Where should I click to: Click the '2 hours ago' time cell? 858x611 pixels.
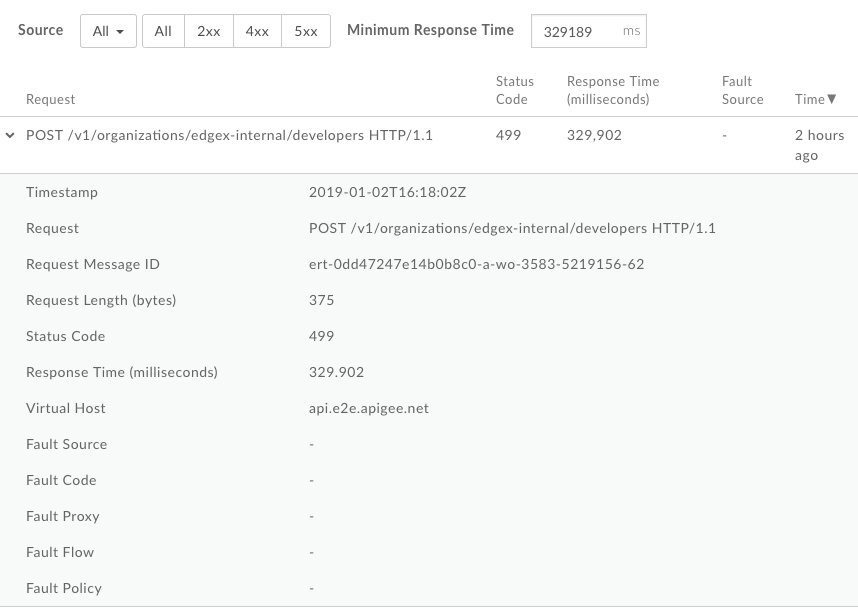(819, 145)
